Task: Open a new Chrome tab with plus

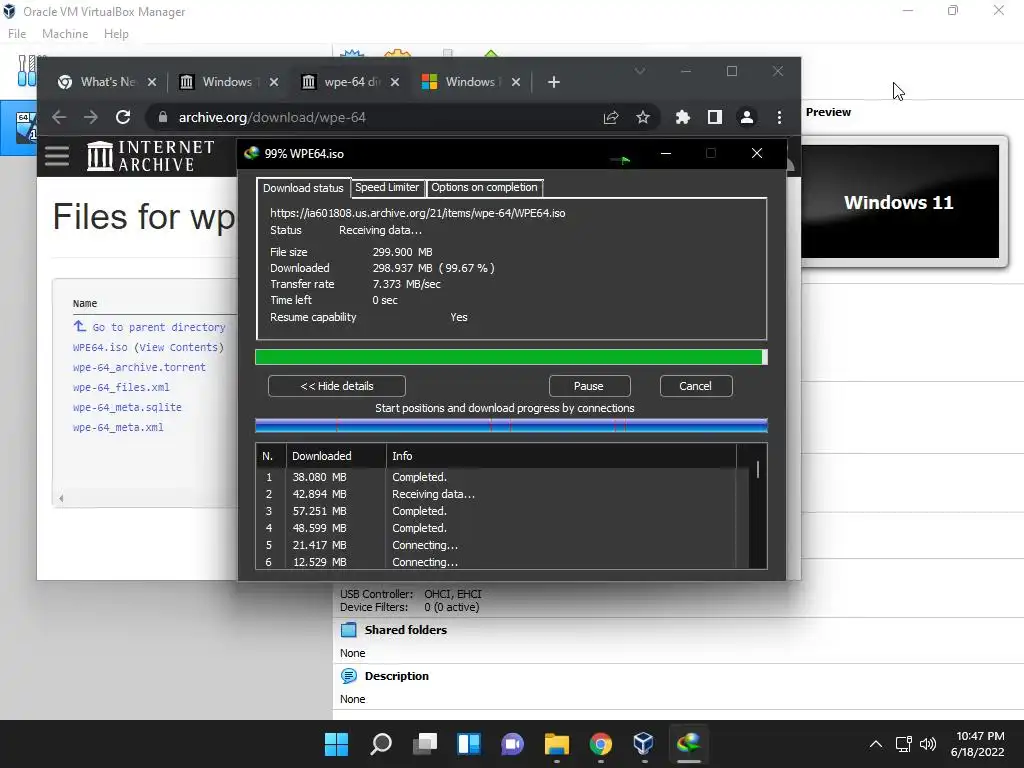Action: point(553,82)
